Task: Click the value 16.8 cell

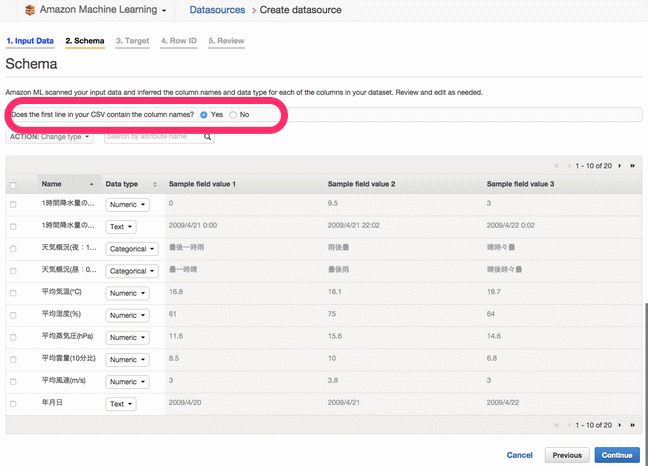Action: [x=176, y=292]
